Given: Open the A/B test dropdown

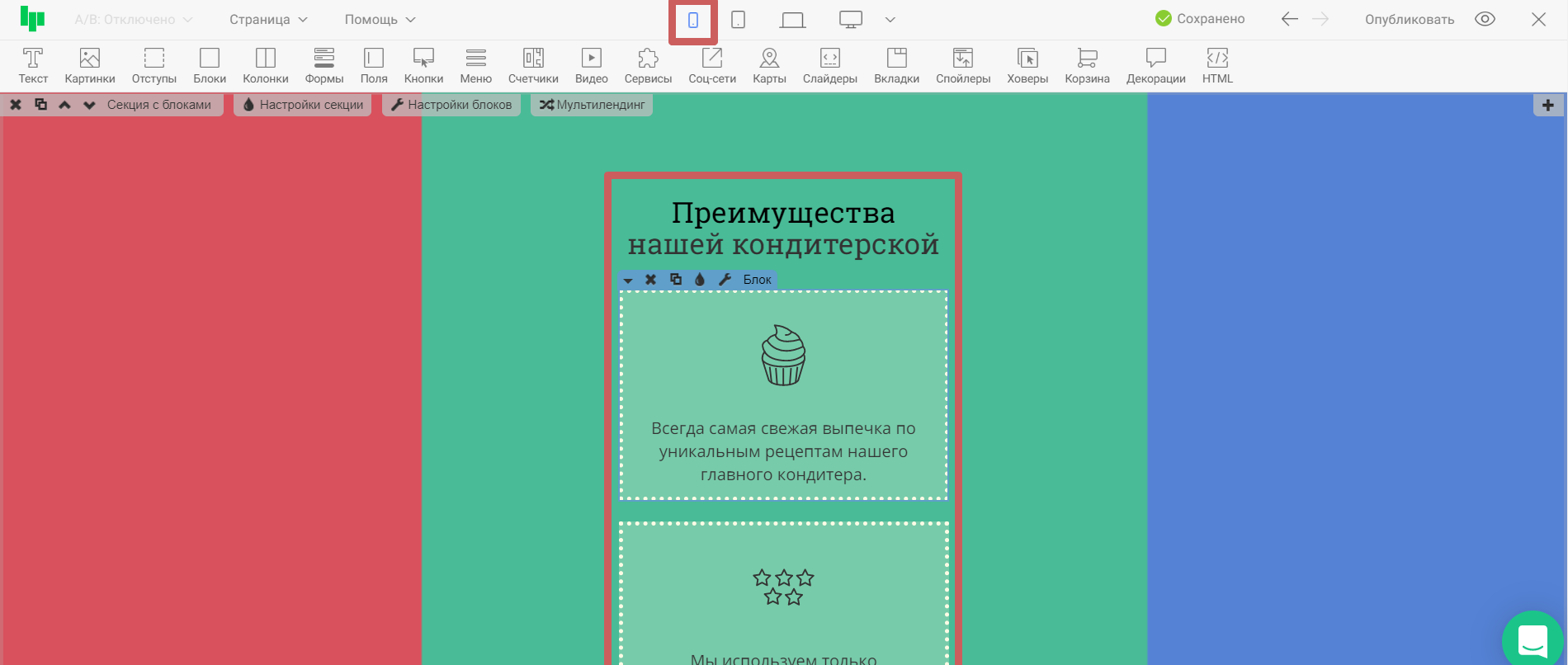Looking at the screenshot, I should tap(134, 20).
